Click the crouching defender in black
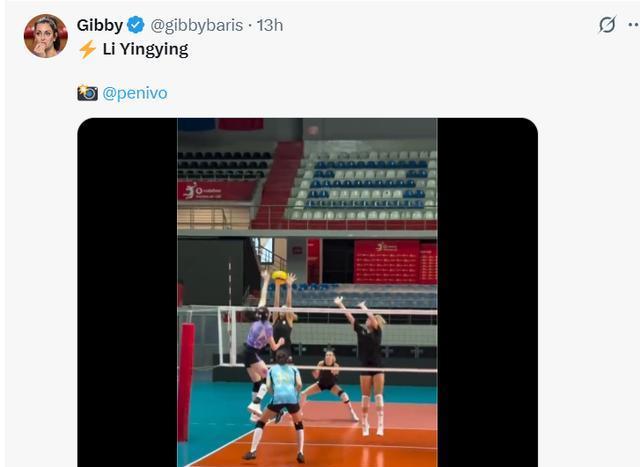This screenshot has width=640, height=467. point(329,382)
